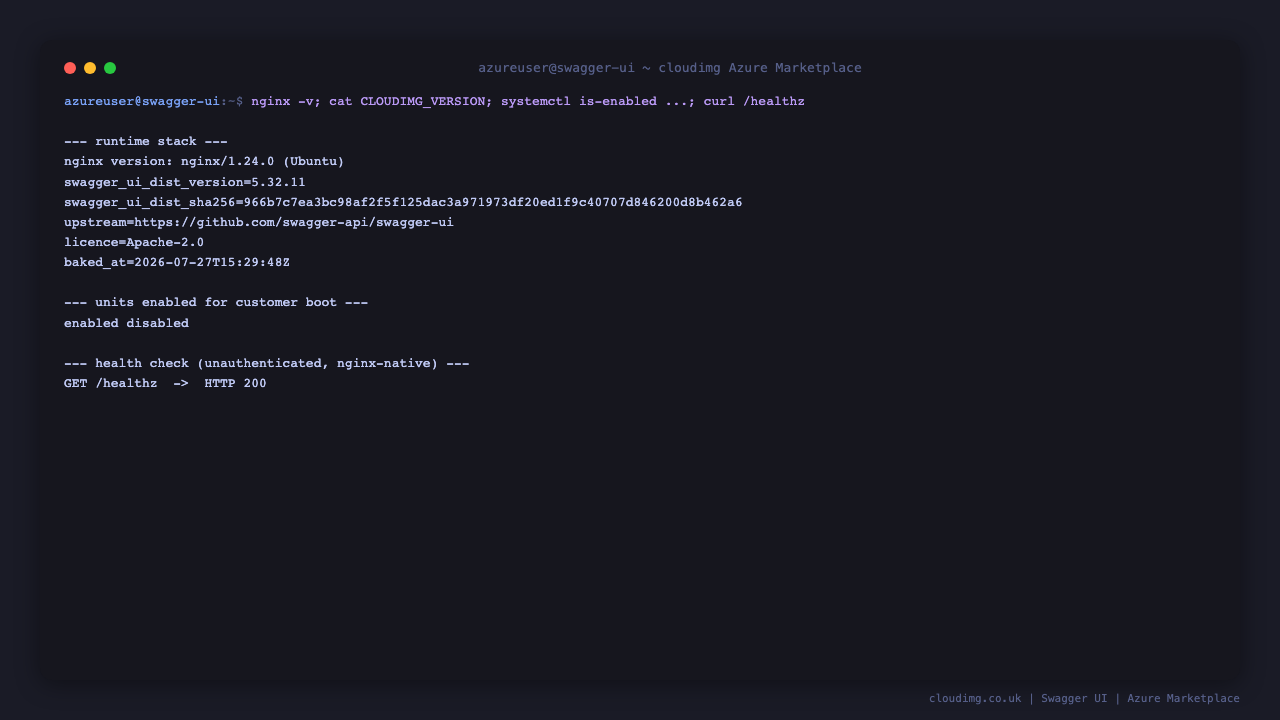
Task: Click the red close window dot
Action: tap(70, 68)
